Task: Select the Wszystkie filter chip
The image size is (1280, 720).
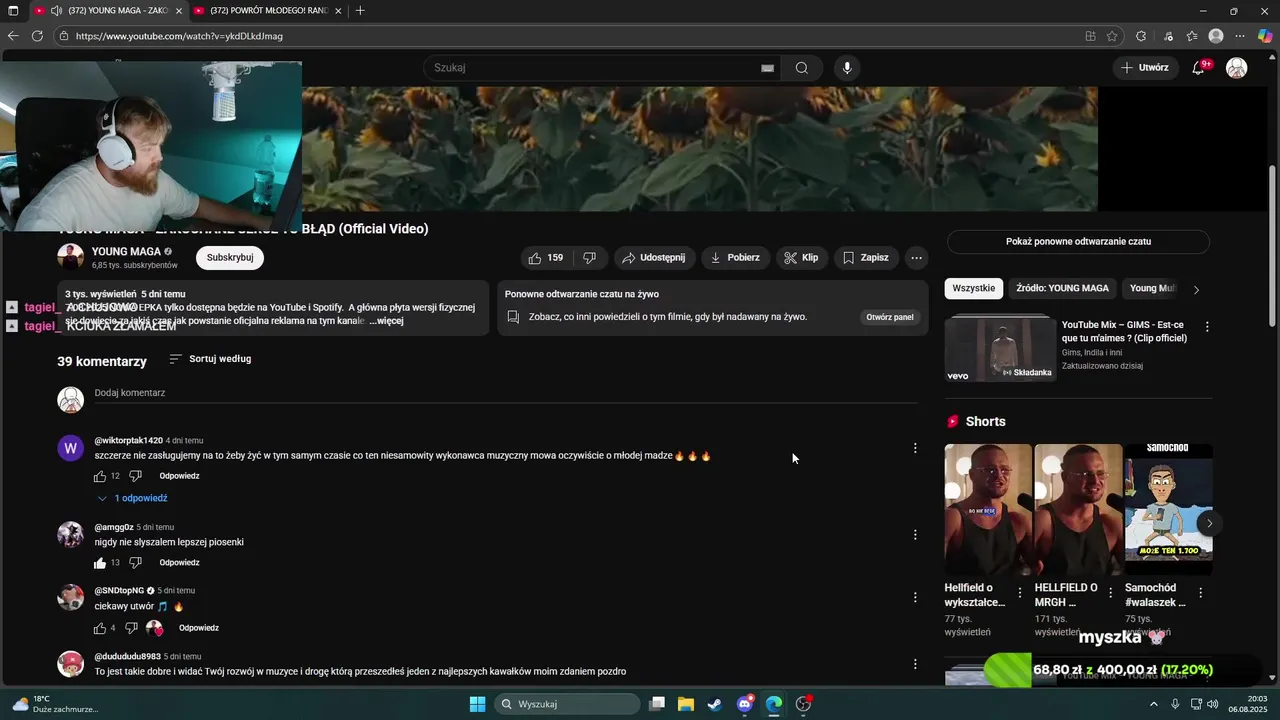Action: (974, 288)
